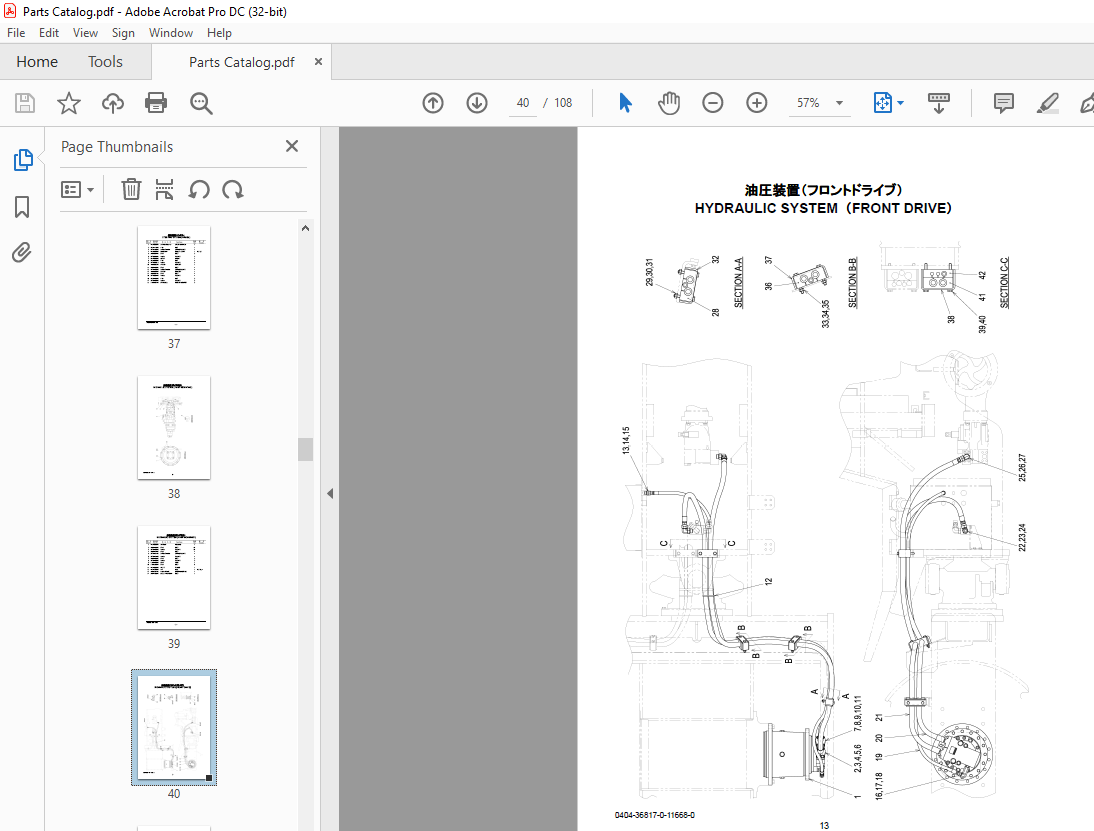Screen dimensions: 1094x831
Task: Open the thumbnails options dropdown
Action: pos(77,189)
